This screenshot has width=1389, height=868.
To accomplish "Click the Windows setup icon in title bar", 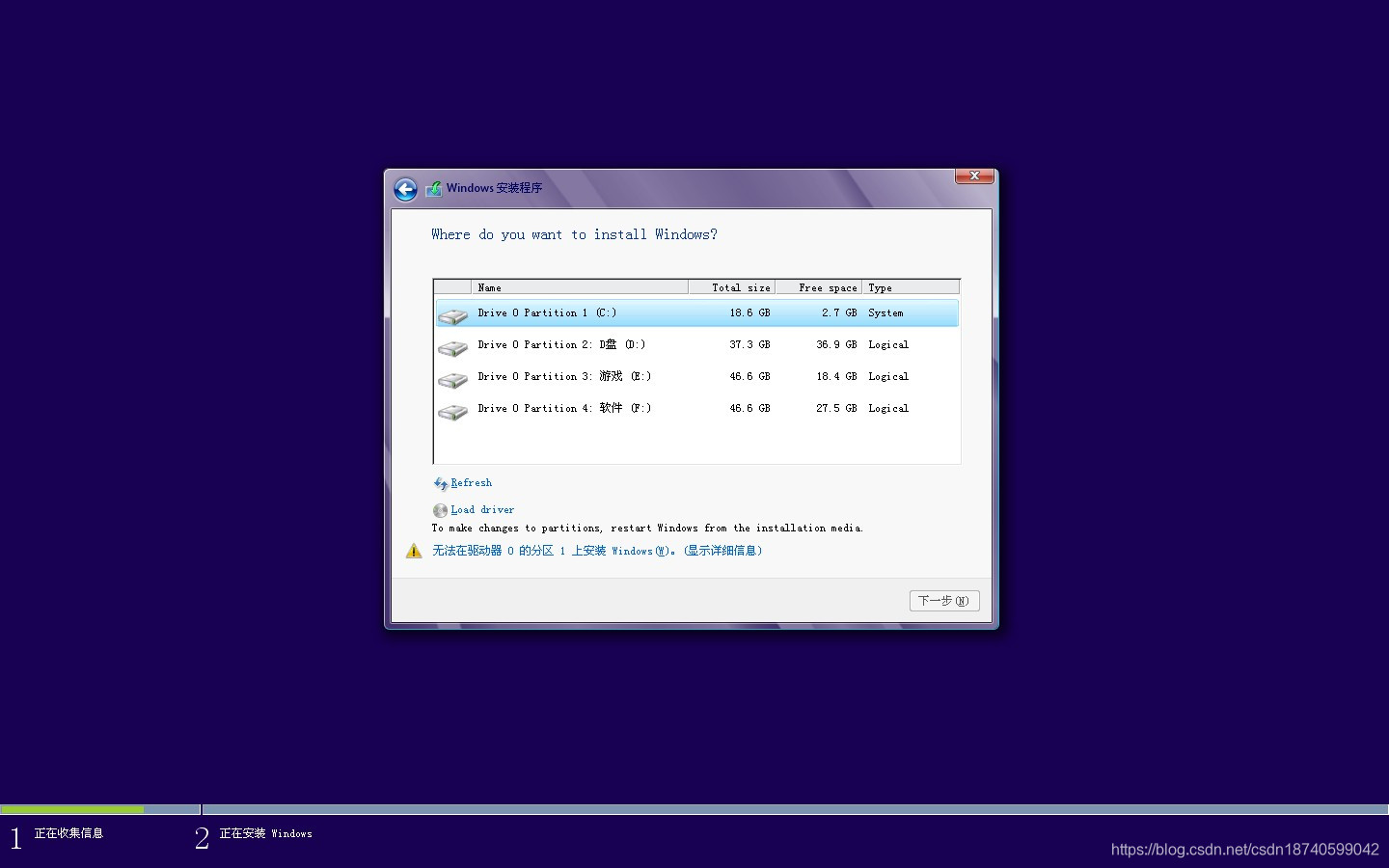I will pyautogui.click(x=434, y=188).
